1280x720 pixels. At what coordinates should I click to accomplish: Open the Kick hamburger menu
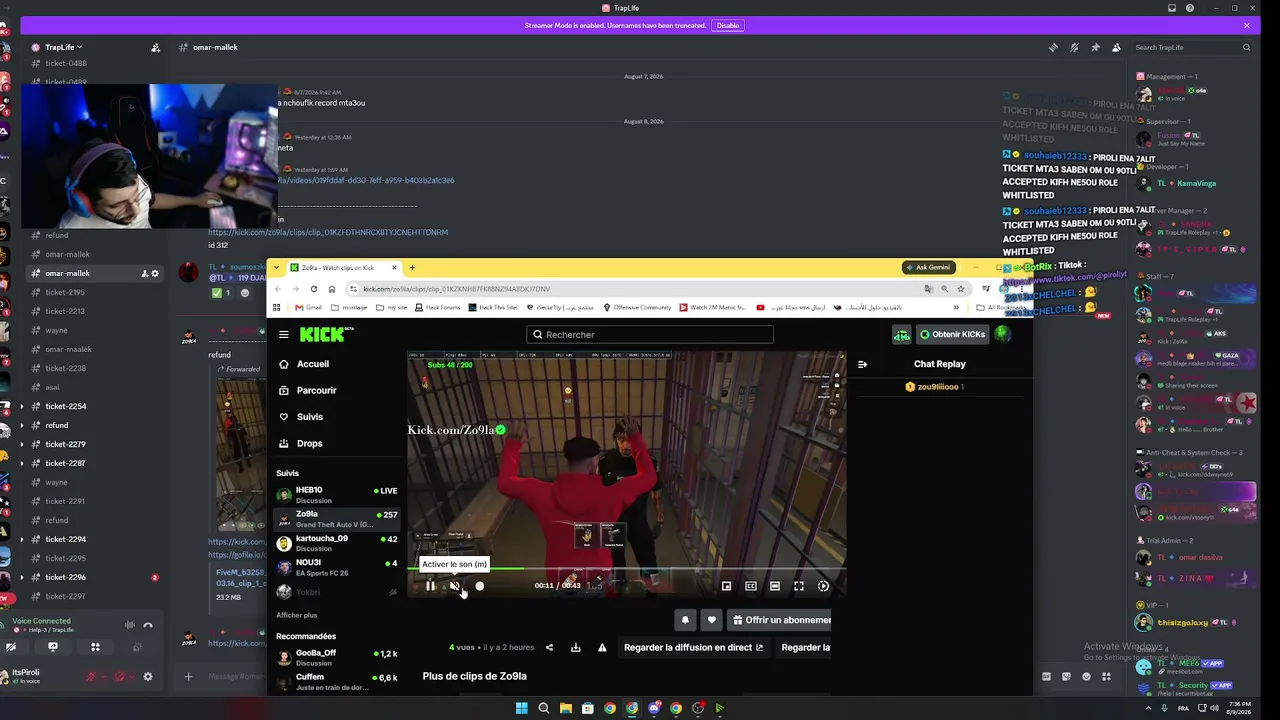point(284,335)
